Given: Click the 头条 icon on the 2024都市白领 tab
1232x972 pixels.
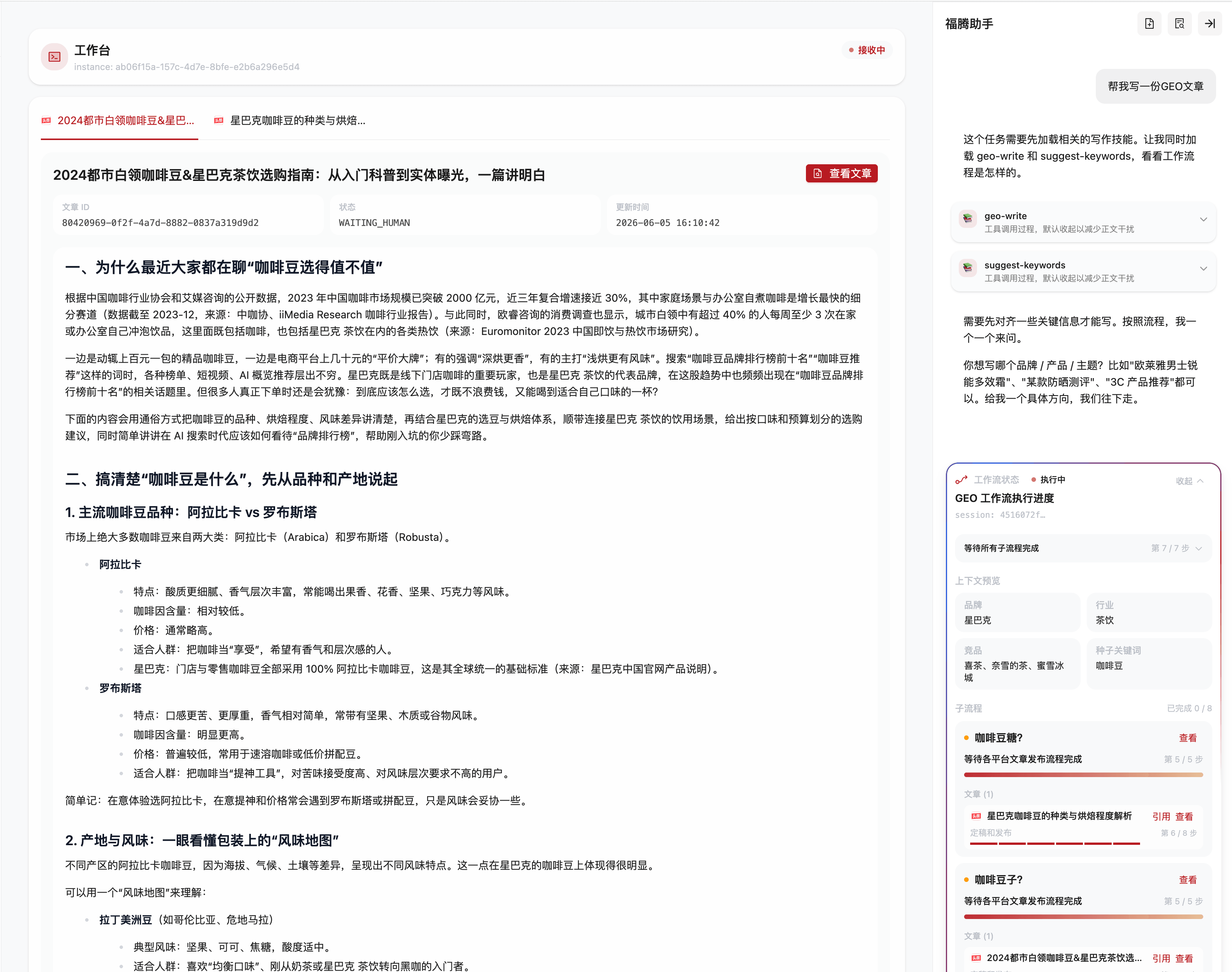Looking at the screenshot, I should [x=46, y=120].
